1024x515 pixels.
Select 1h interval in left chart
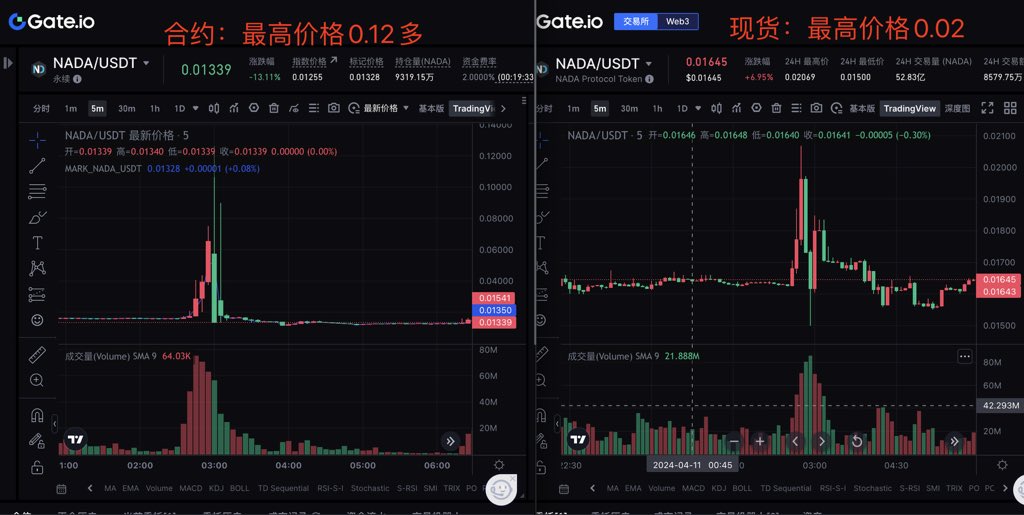pyautogui.click(x=155, y=108)
